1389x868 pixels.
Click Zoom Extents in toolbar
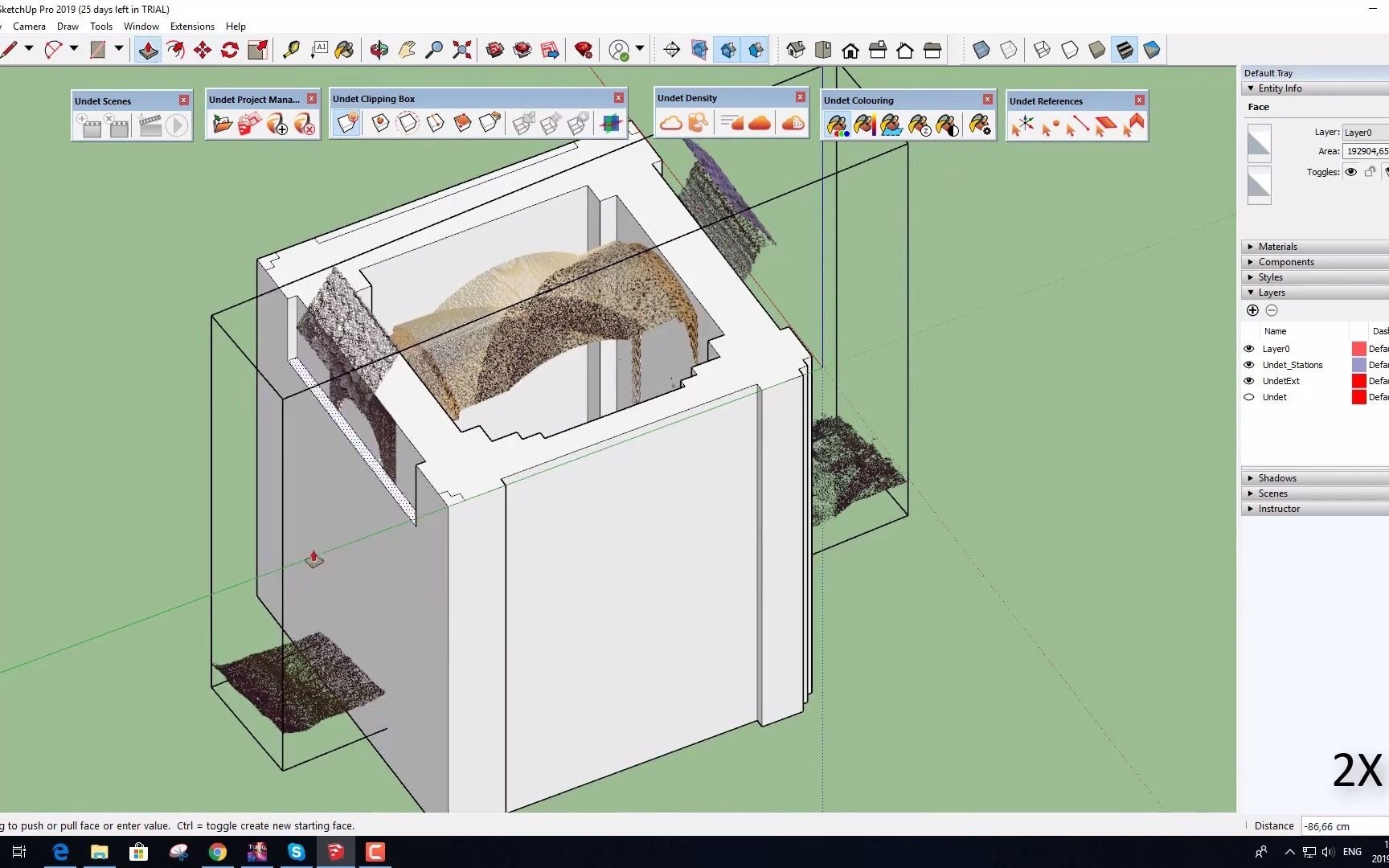[x=461, y=50]
